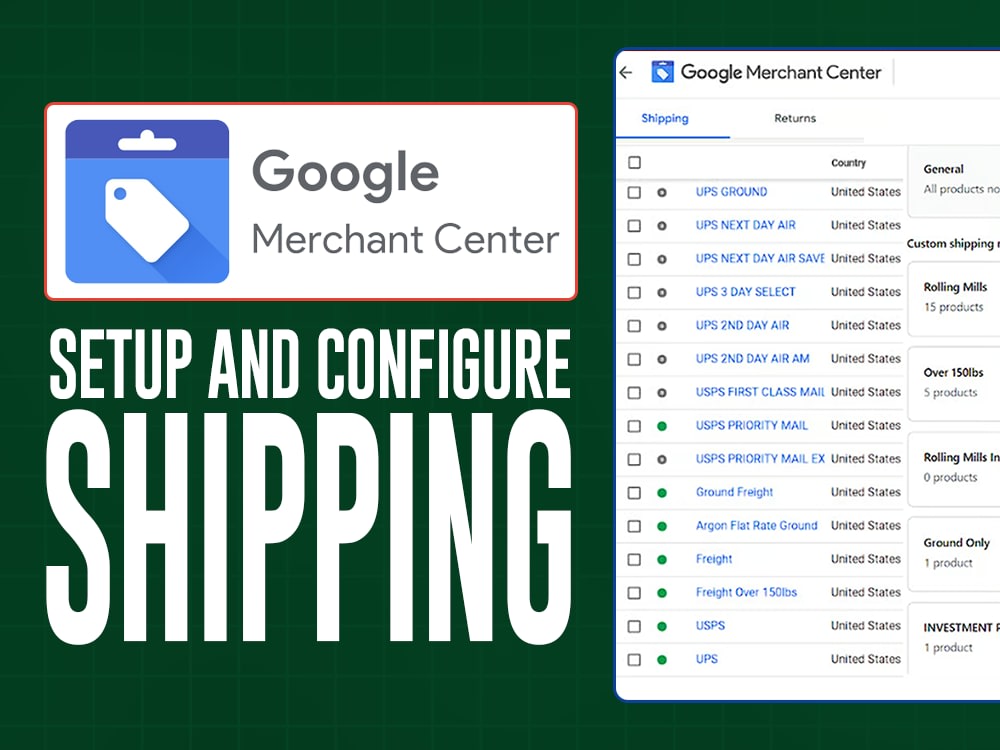Open the USPS PRIORITY MAIL link
The height and width of the screenshot is (750, 1000).
click(751, 425)
